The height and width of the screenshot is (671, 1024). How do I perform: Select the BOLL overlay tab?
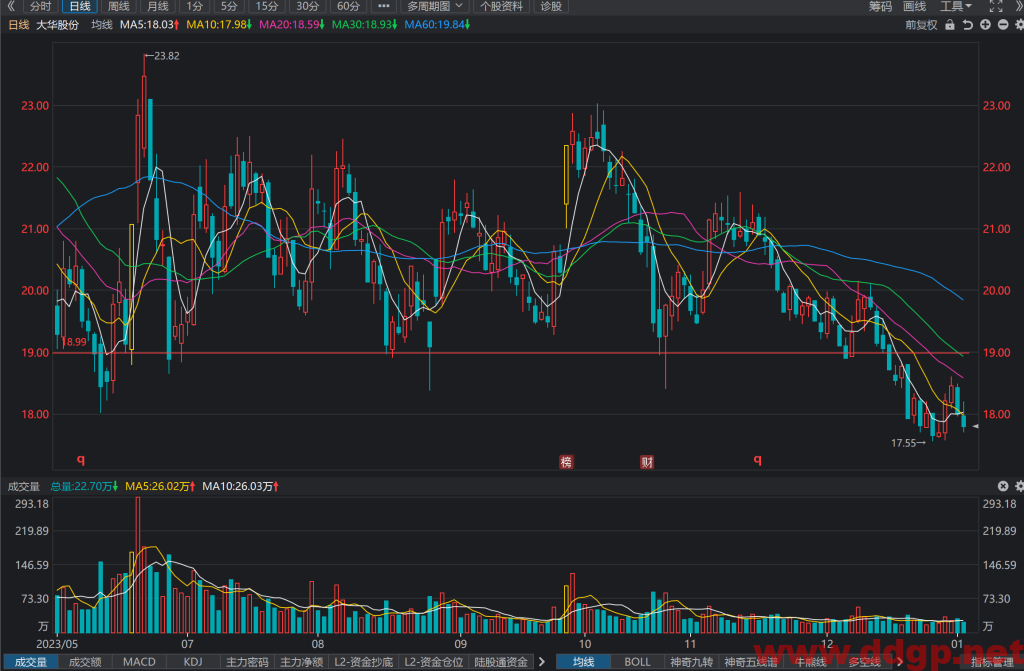pyautogui.click(x=637, y=662)
